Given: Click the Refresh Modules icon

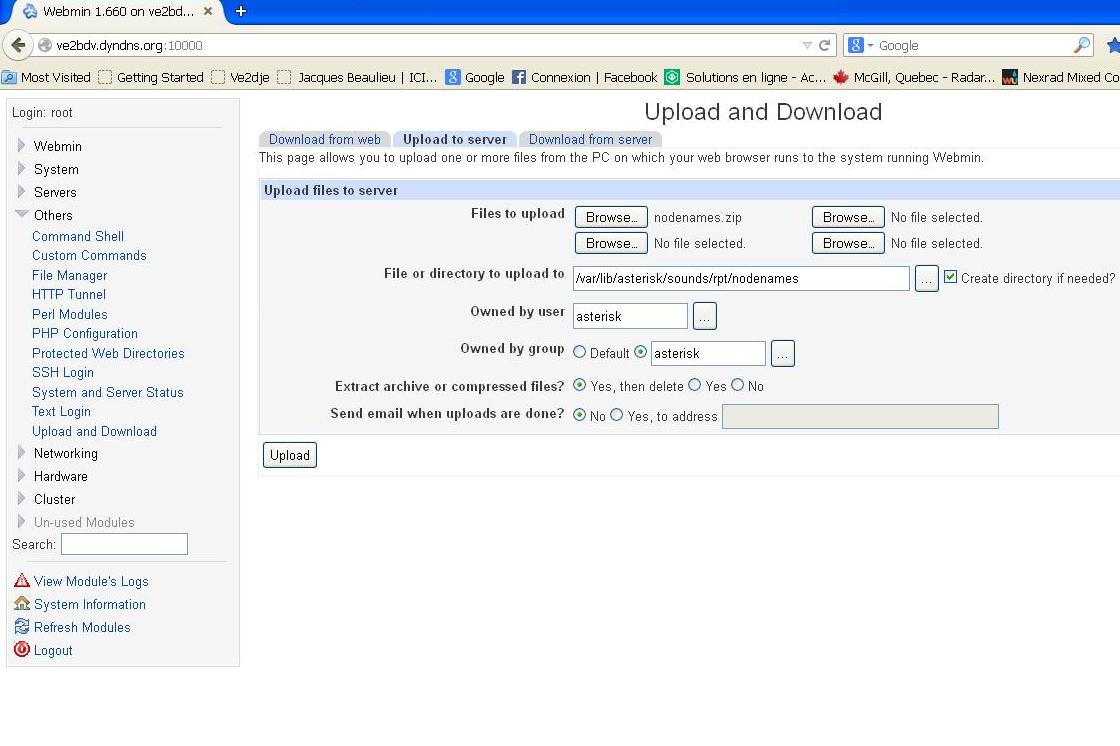Looking at the screenshot, I should point(22,627).
